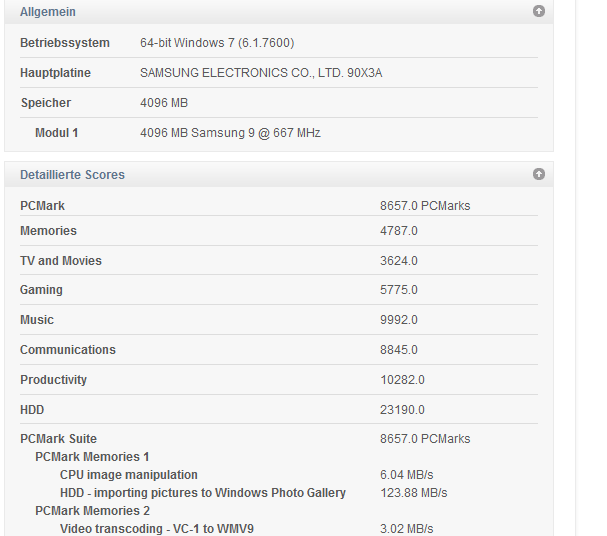
Task: Select the Betriebssystem row label
Action: pyautogui.click(x=66, y=43)
